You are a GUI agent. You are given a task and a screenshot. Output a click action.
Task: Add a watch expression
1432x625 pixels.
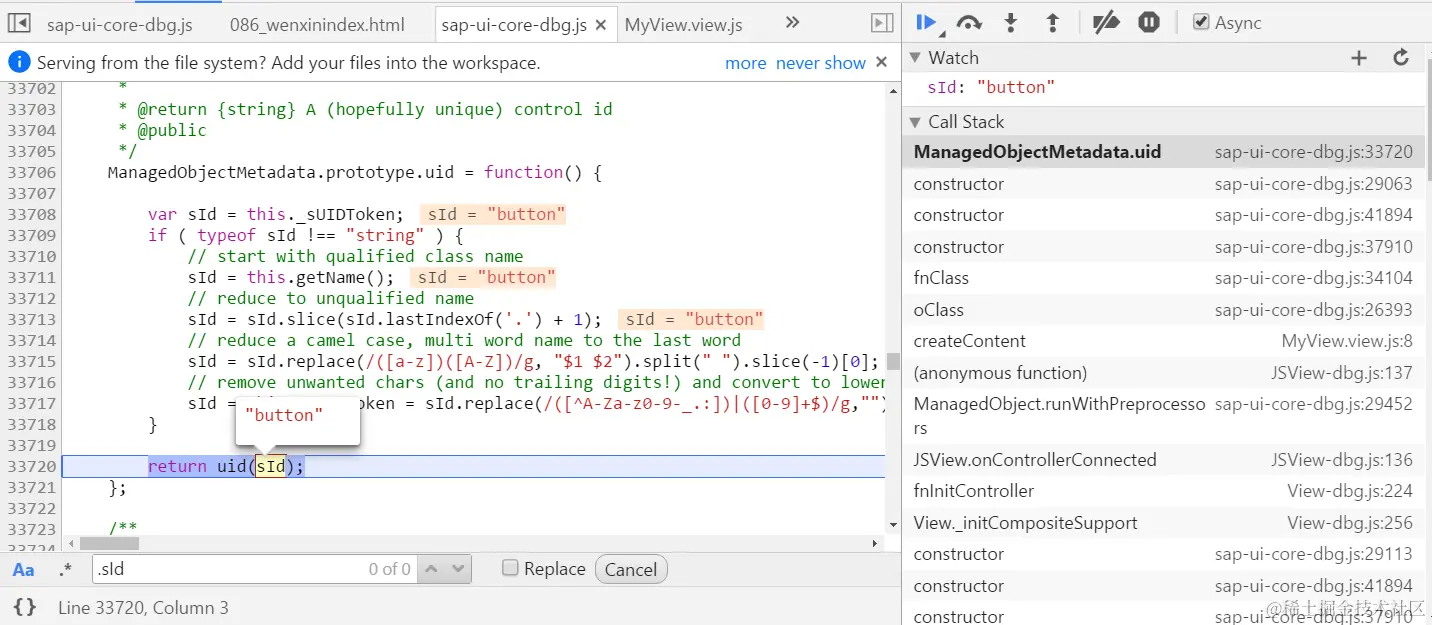click(x=1358, y=58)
